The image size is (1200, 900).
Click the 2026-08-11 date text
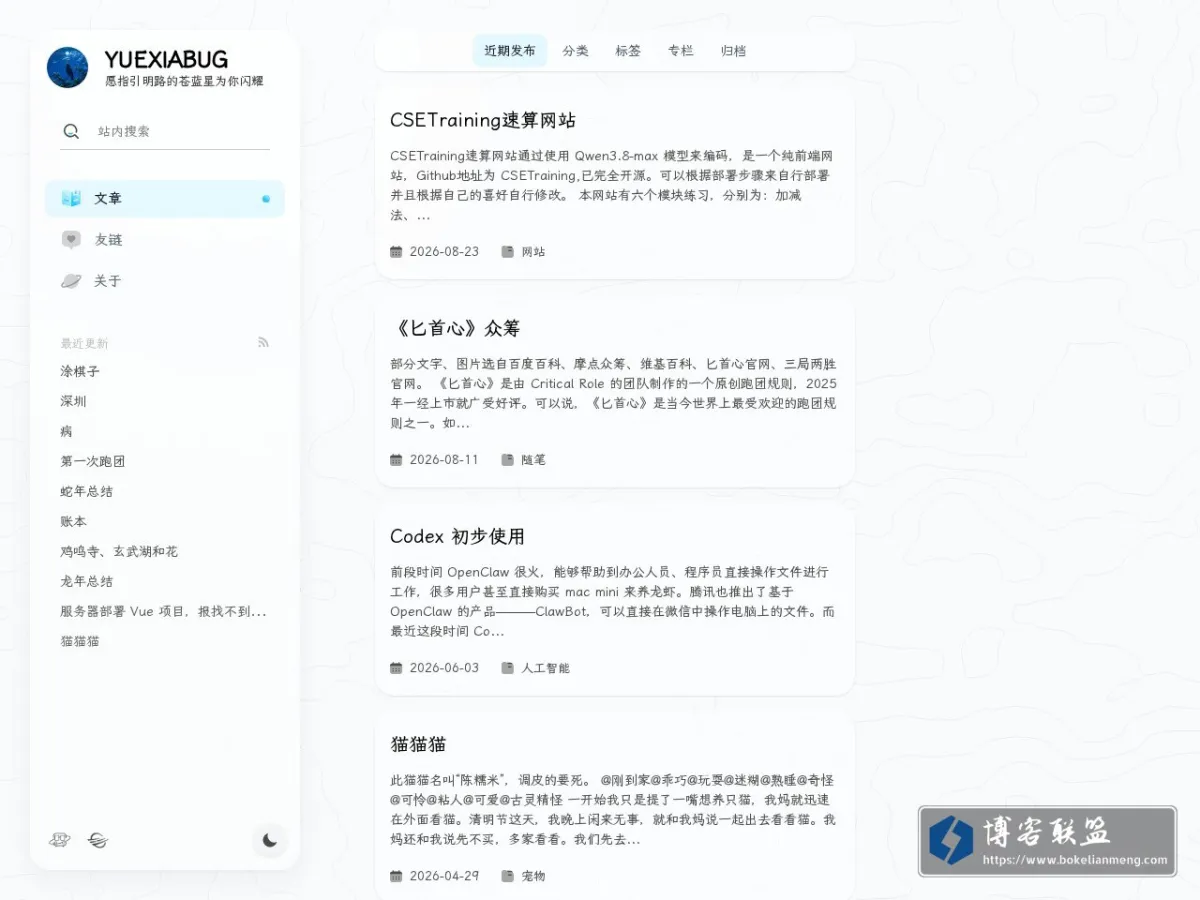pos(444,460)
